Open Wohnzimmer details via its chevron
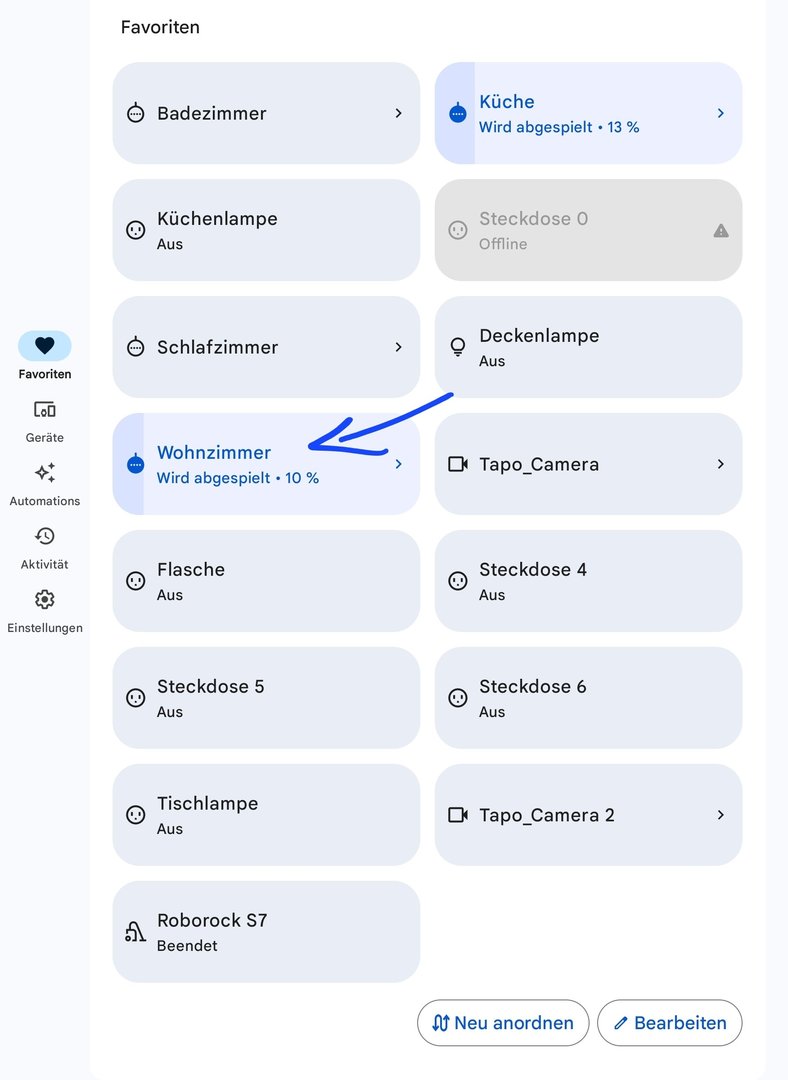The width and height of the screenshot is (788, 1080). coord(398,464)
